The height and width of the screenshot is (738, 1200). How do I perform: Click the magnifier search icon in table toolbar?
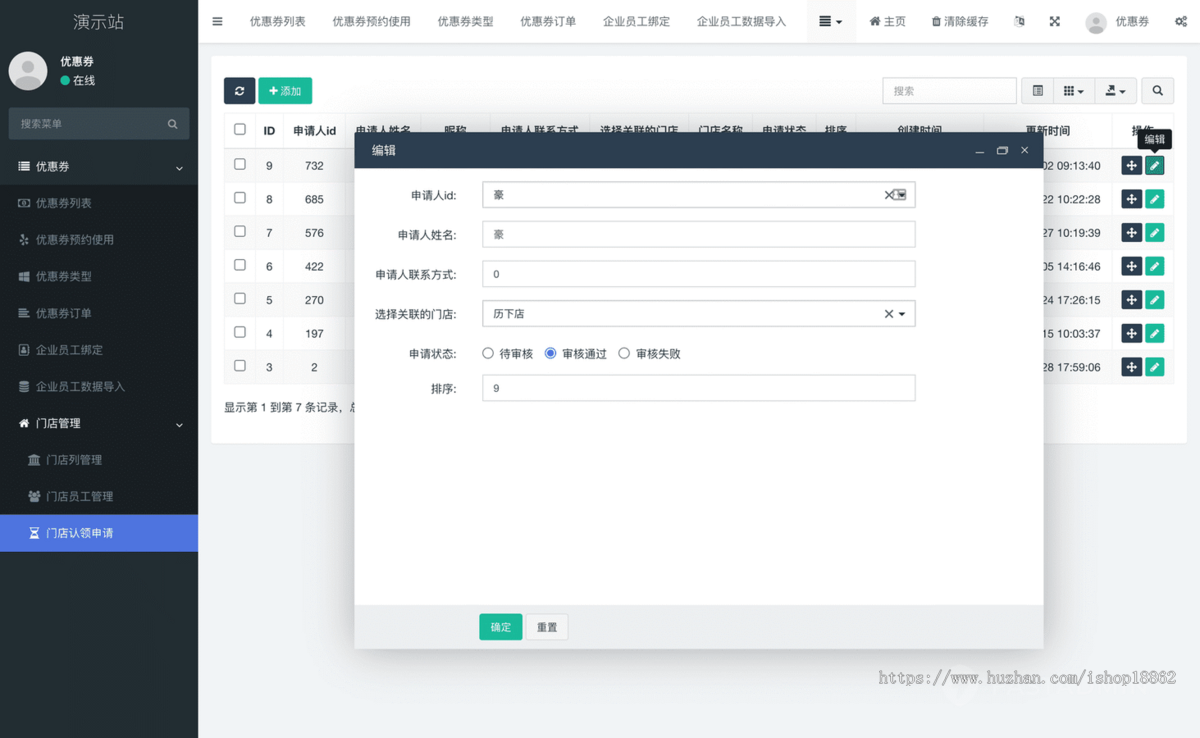point(1157,90)
